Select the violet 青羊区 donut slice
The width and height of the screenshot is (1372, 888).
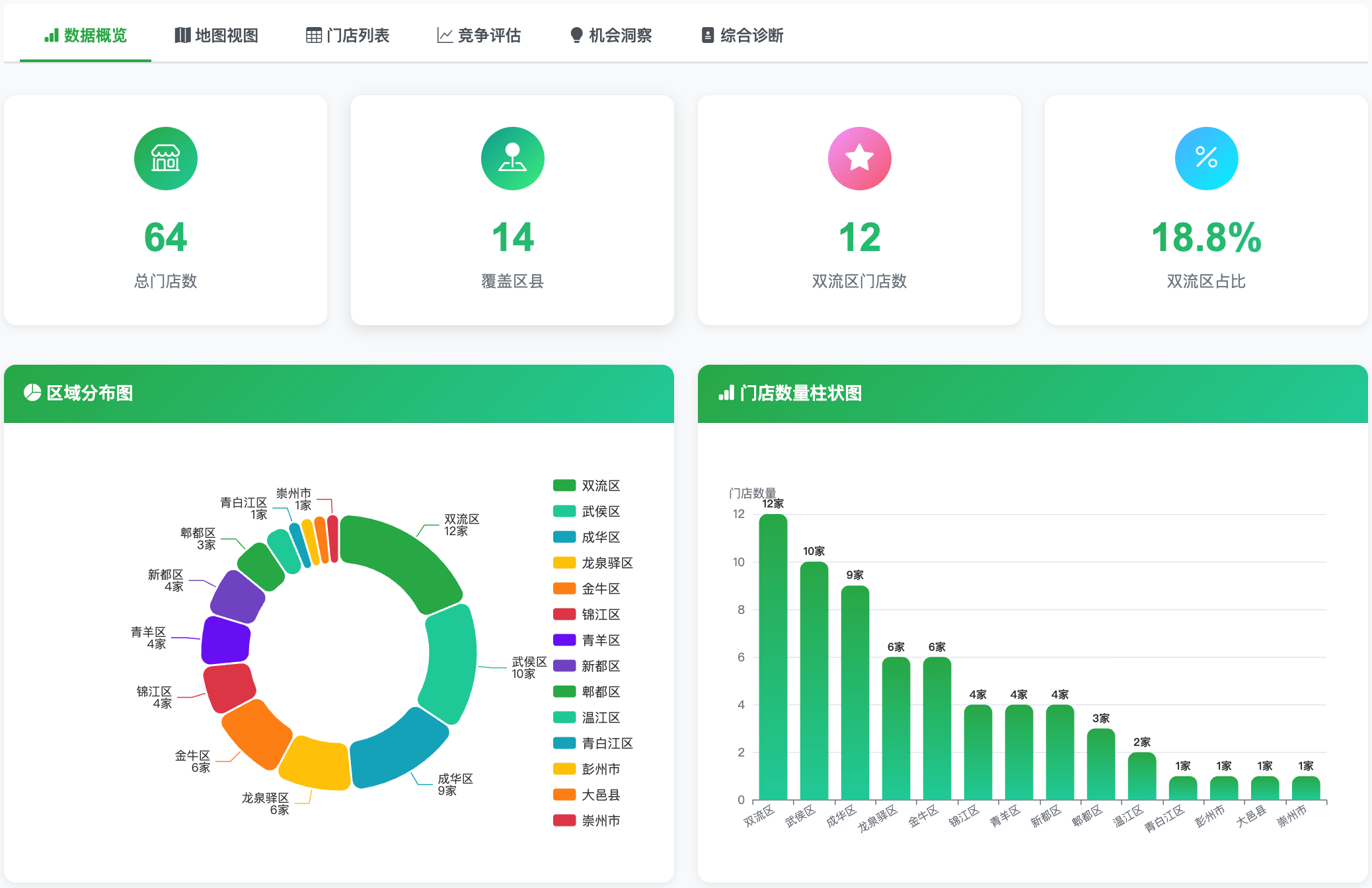click(x=225, y=640)
